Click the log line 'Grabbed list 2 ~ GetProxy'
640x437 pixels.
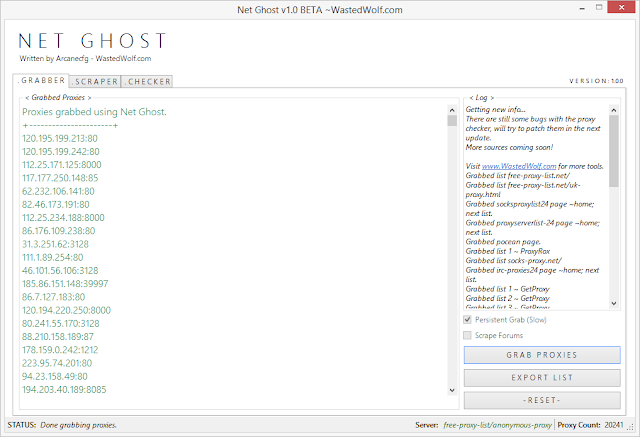click(x=507, y=298)
